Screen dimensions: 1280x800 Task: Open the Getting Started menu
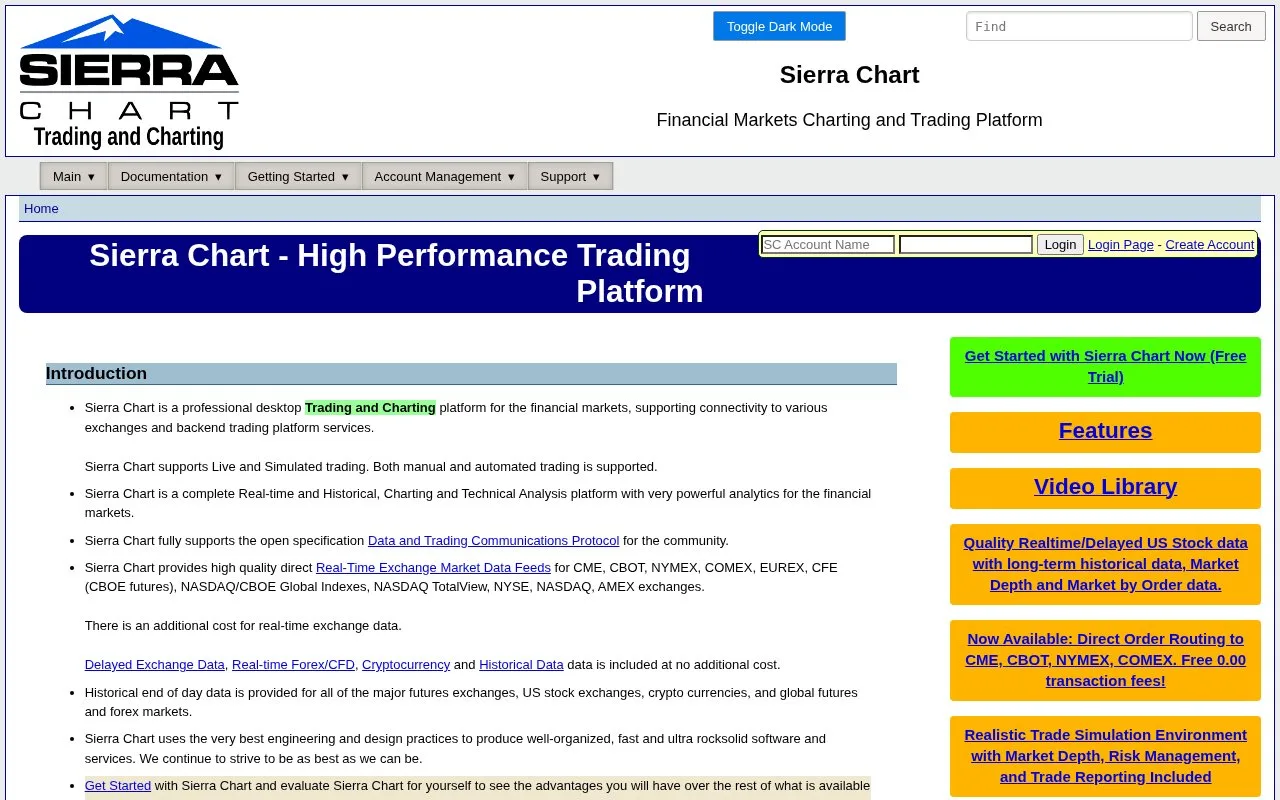click(298, 176)
